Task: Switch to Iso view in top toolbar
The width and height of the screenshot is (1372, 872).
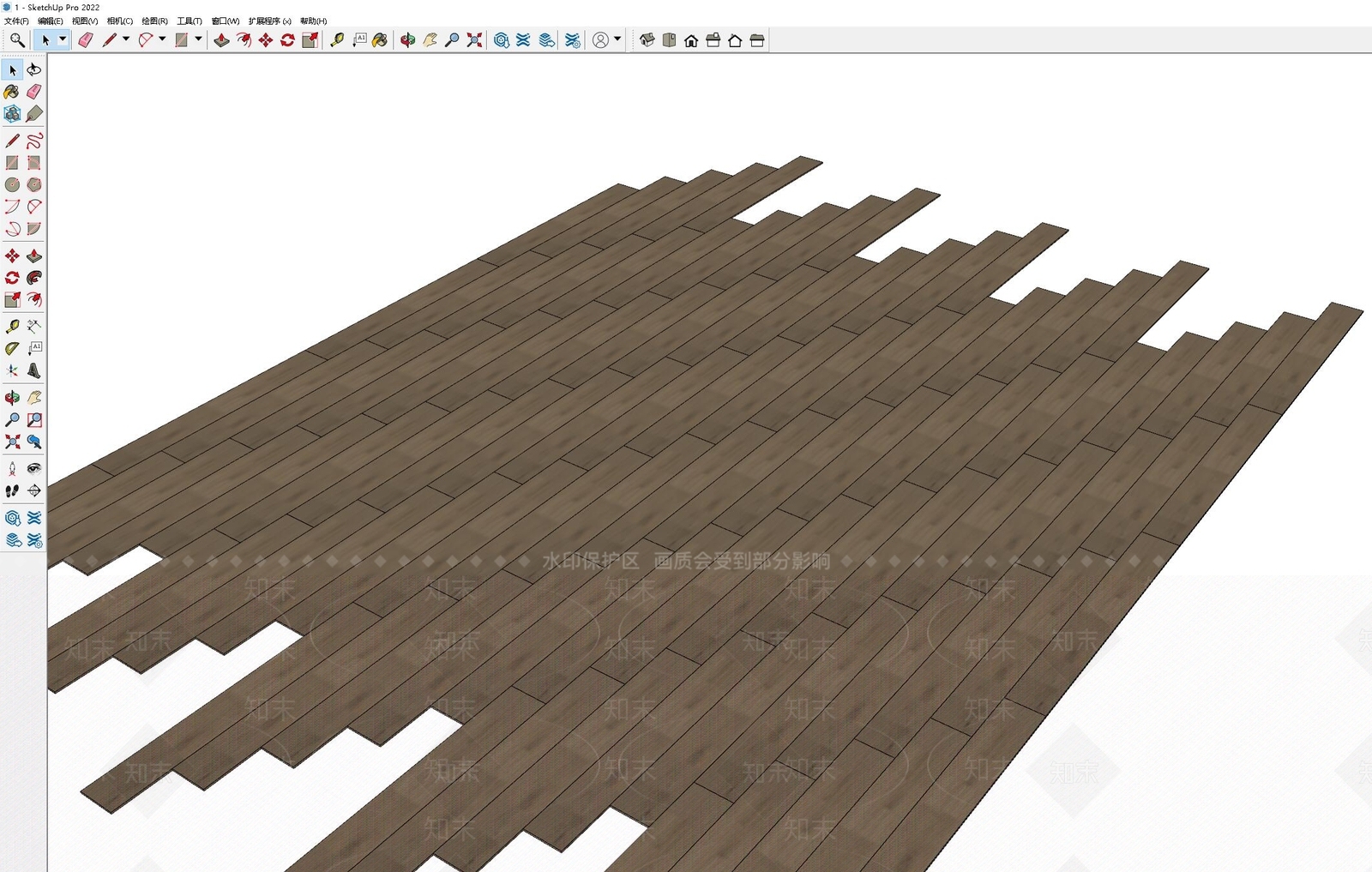Action: click(x=647, y=40)
